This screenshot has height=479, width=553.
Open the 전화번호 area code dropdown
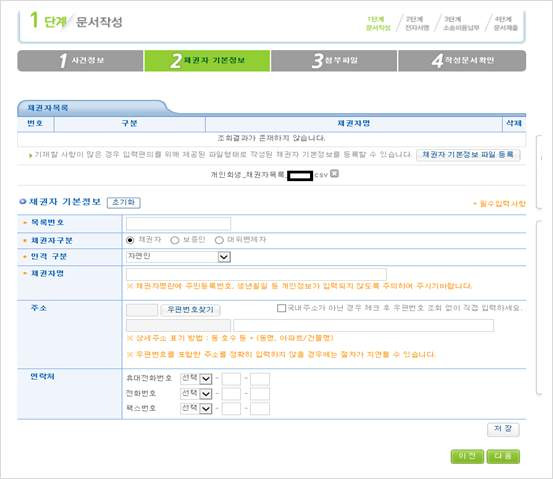pos(196,393)
